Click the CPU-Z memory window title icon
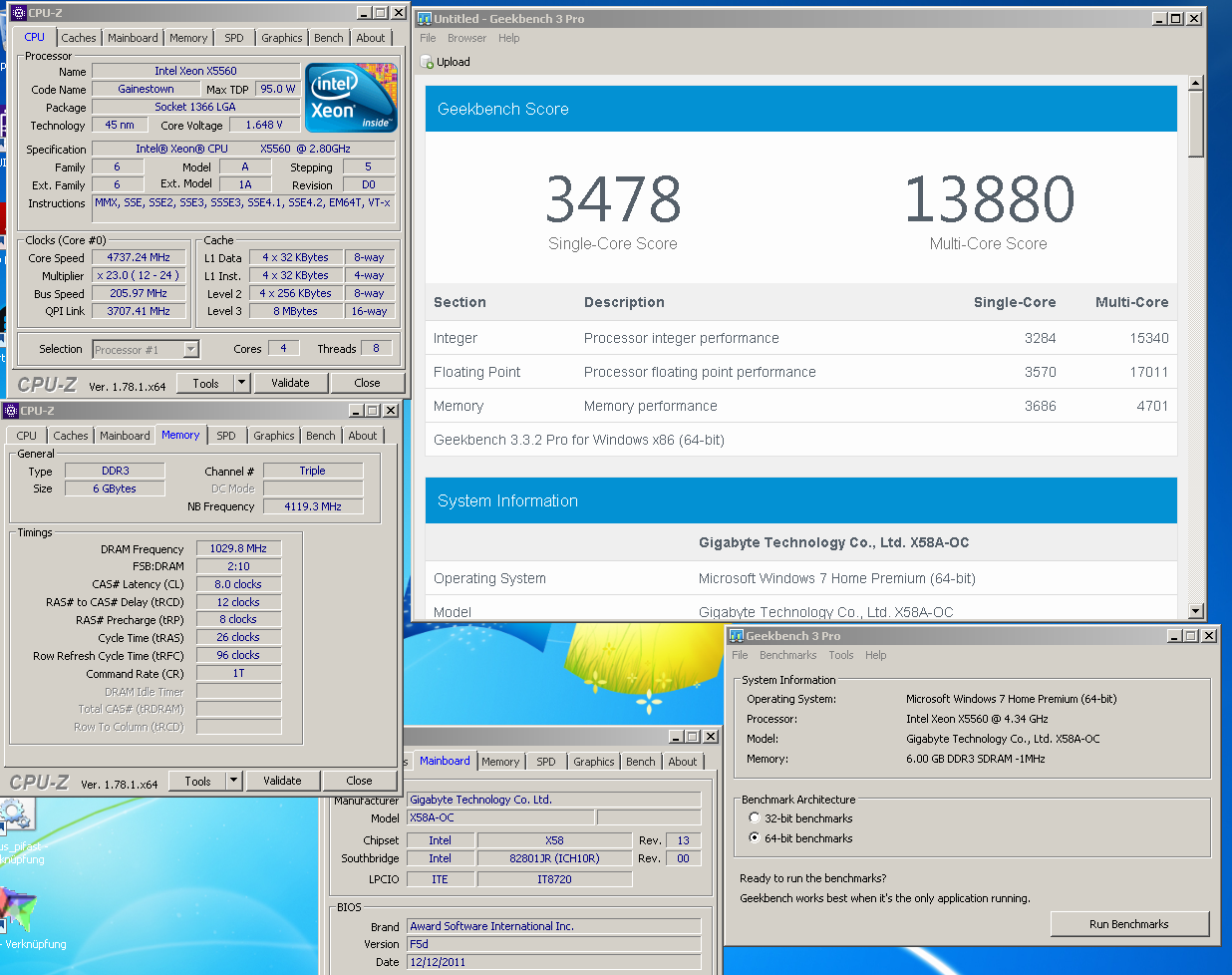The image size is (1232, 975). click(x=11, y=410)
